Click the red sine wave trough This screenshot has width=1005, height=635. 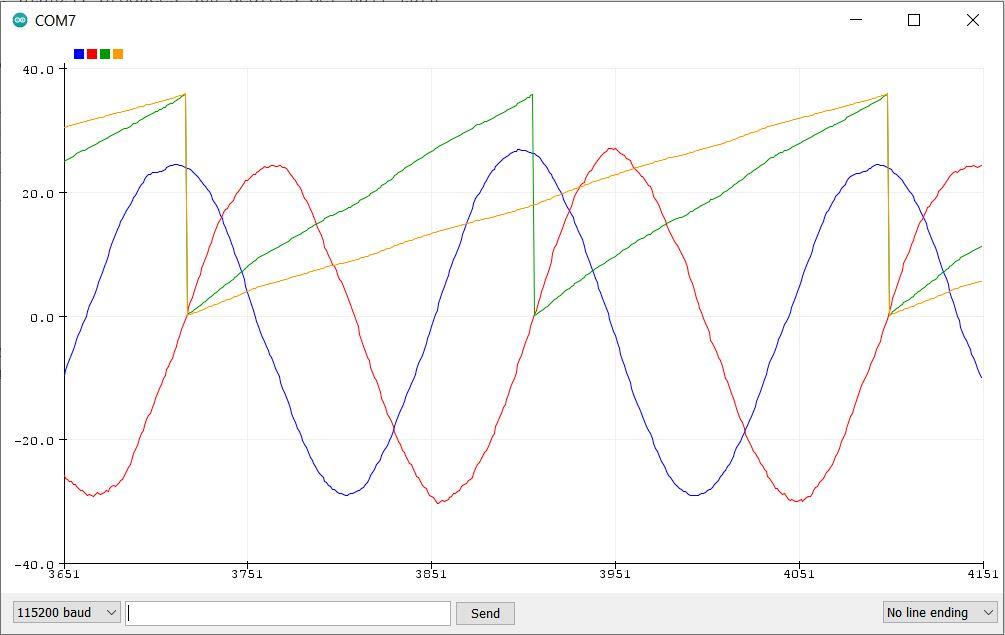click(x=437, y=503)
